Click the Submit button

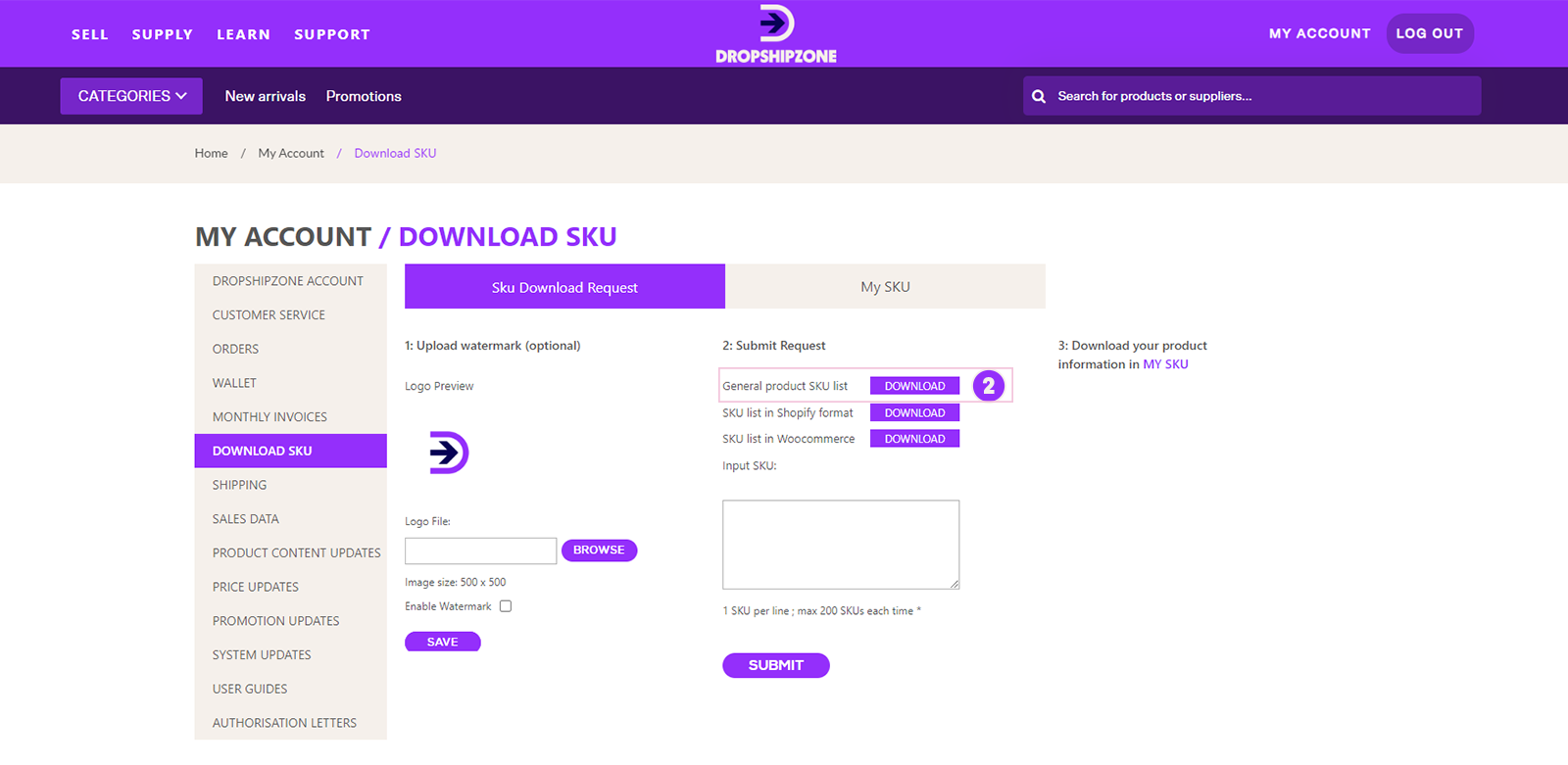[776, 665]
